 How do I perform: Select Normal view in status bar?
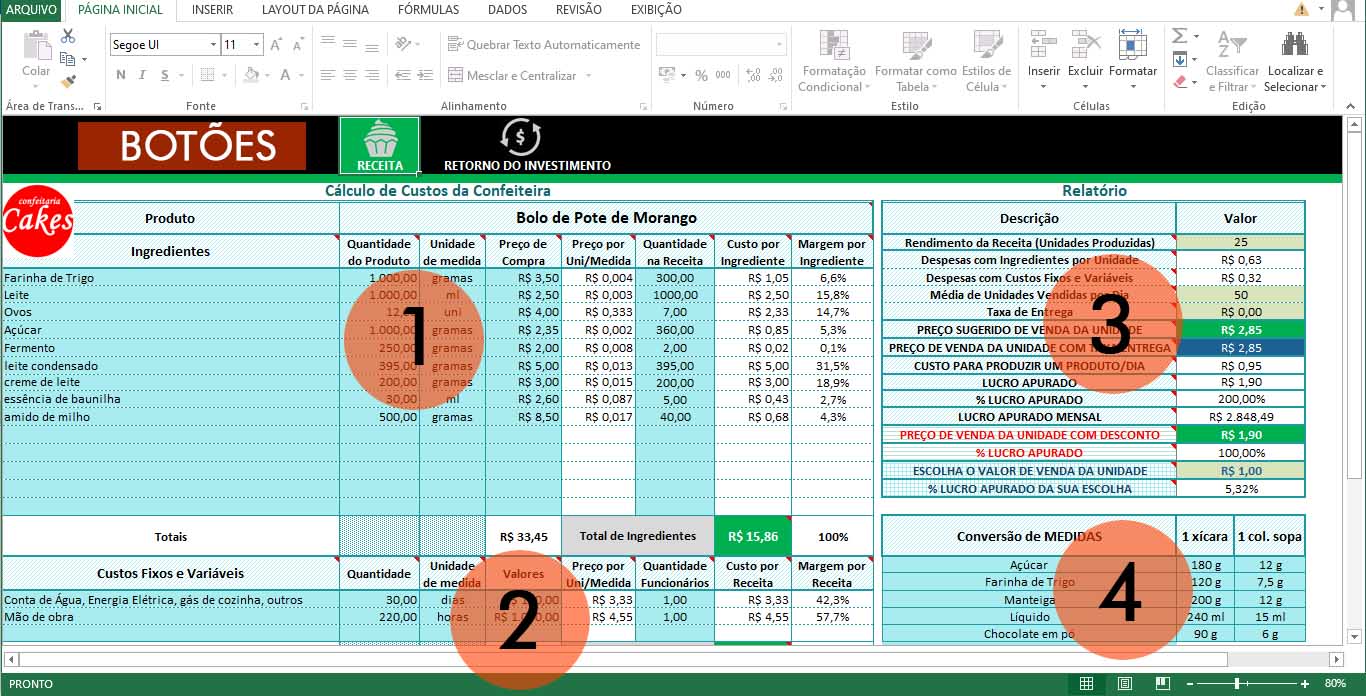[1086, 684]
